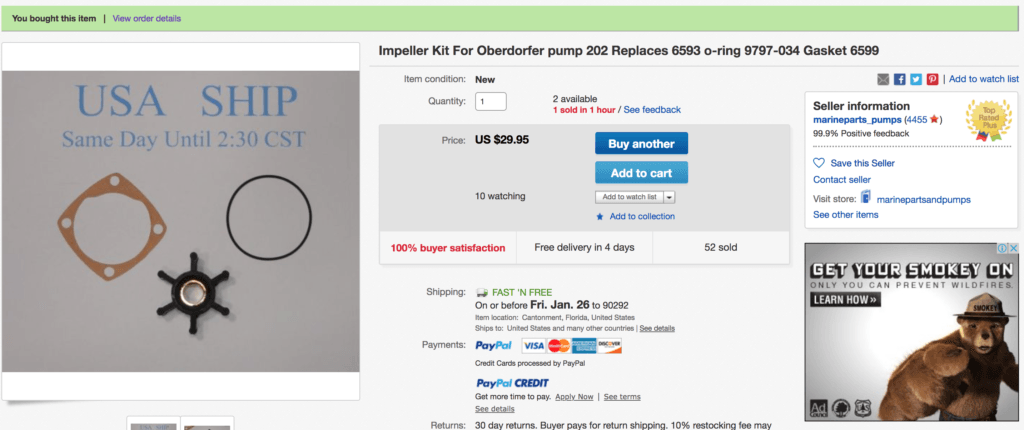Open marineparts_pumps seller profile link
The image size is (1024, 430).
pos(857,120)
